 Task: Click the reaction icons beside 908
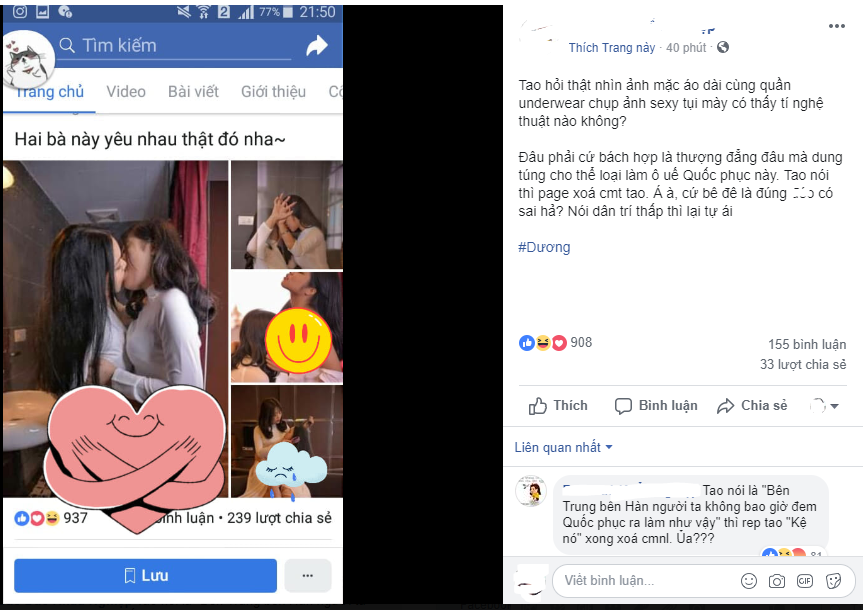(x=543, y=343)
